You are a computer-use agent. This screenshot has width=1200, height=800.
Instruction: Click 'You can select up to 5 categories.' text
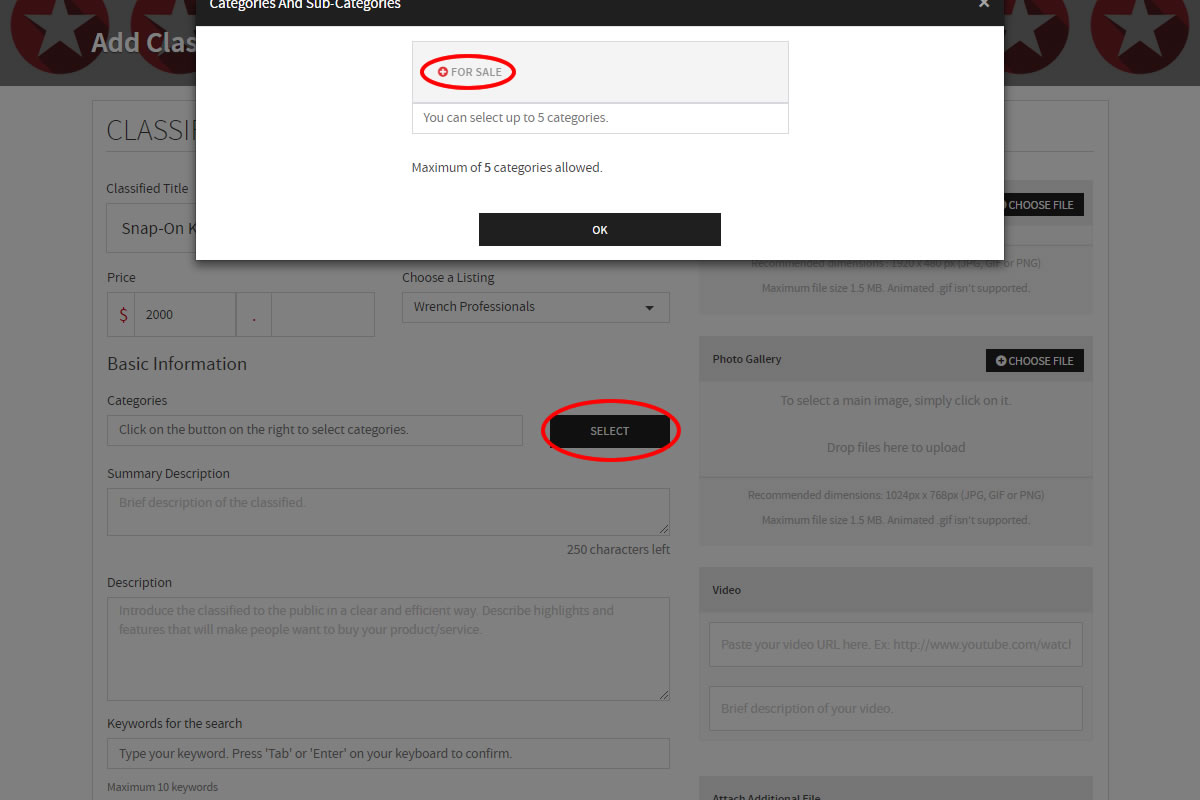pos(516,118)
